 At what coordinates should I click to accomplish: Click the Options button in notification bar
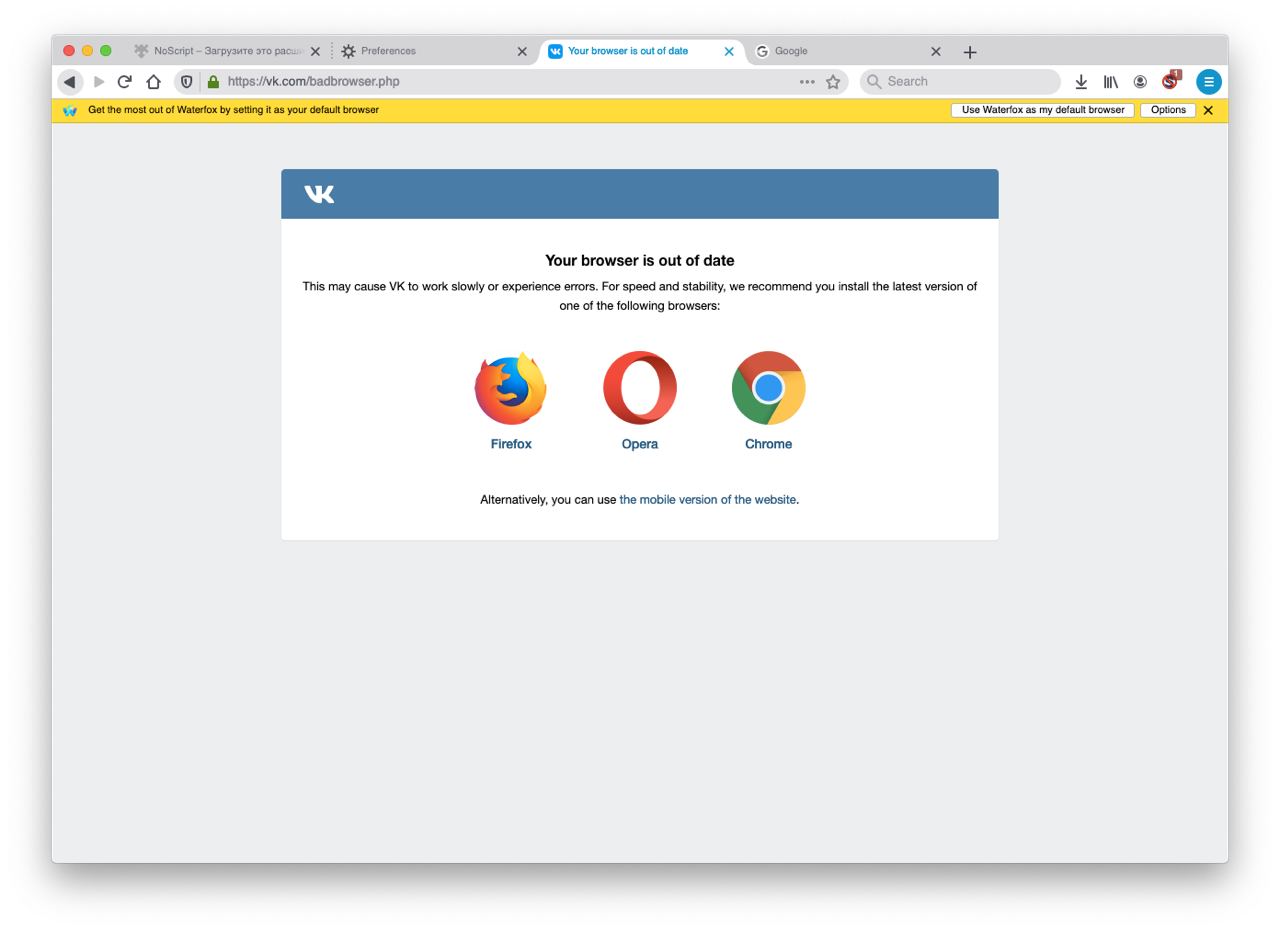[1168, 110]
